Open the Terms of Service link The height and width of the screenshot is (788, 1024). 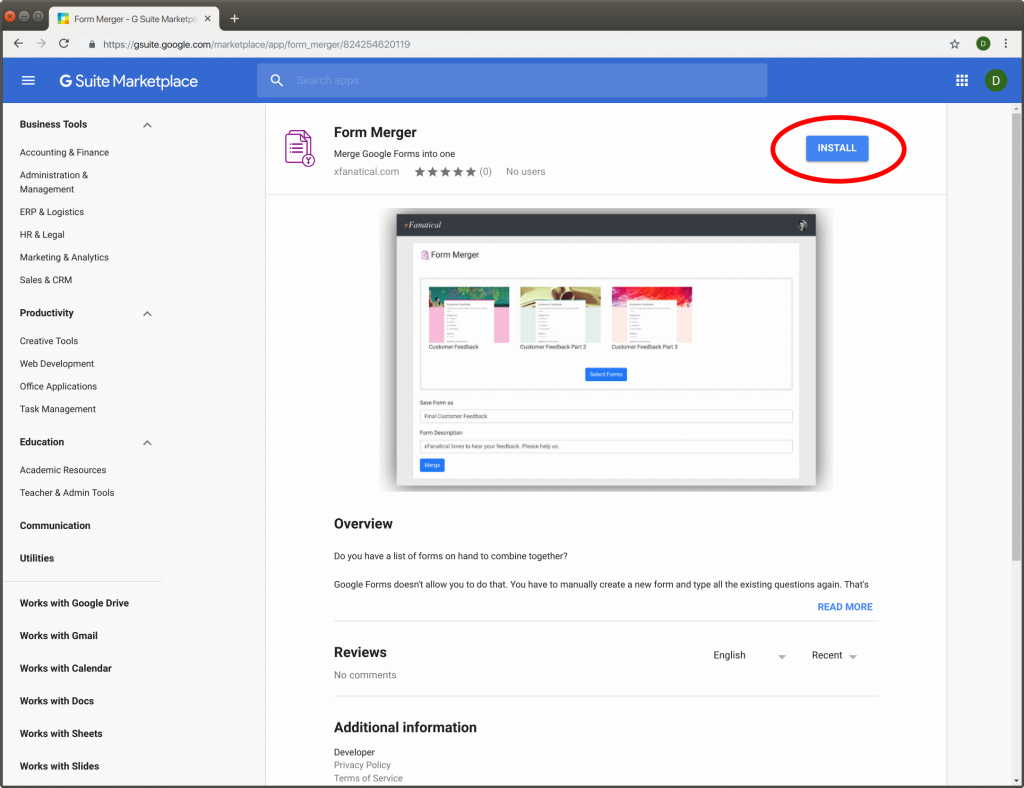[368, 778]
